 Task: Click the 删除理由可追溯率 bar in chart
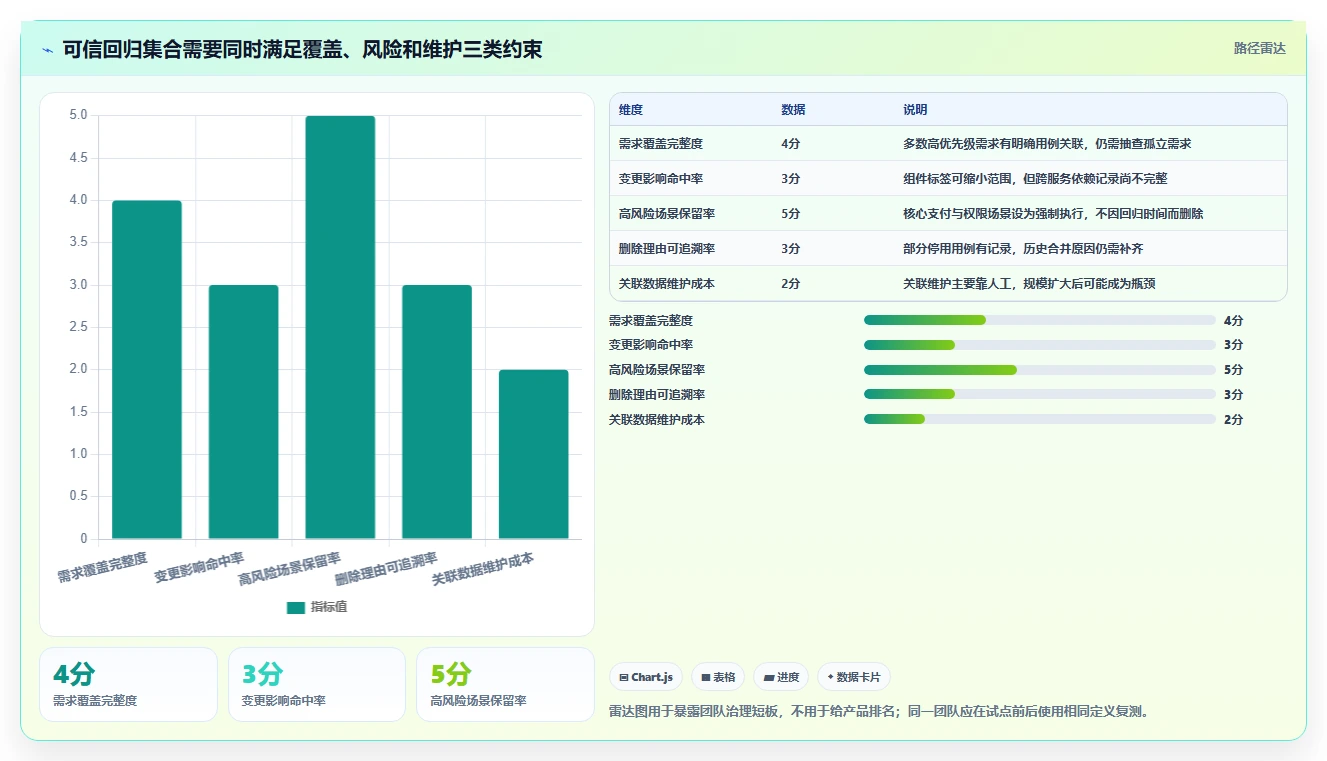click(x=437, y=412)
